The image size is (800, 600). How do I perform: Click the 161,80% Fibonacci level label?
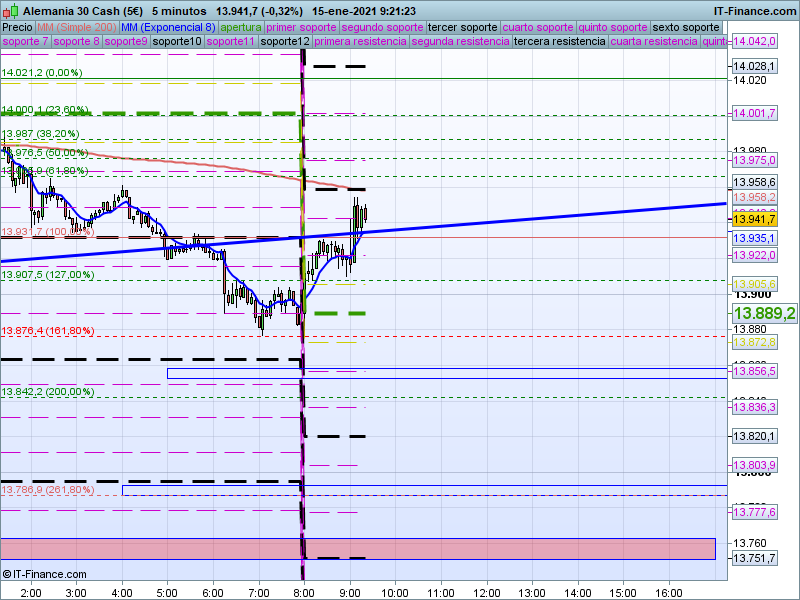click(x=48, y=331)
